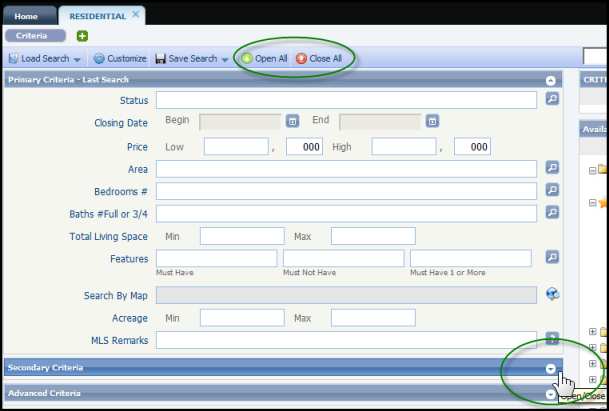Open Area lookup magnifier icon

coord(552,167)
